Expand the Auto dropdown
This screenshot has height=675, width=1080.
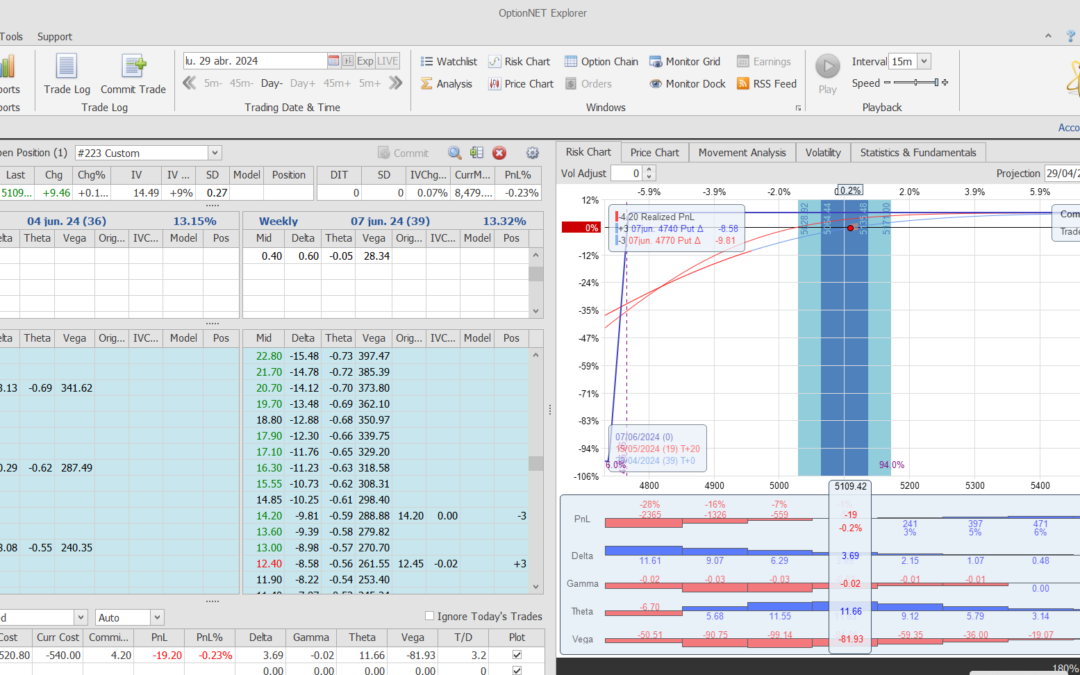pos(156,618)
